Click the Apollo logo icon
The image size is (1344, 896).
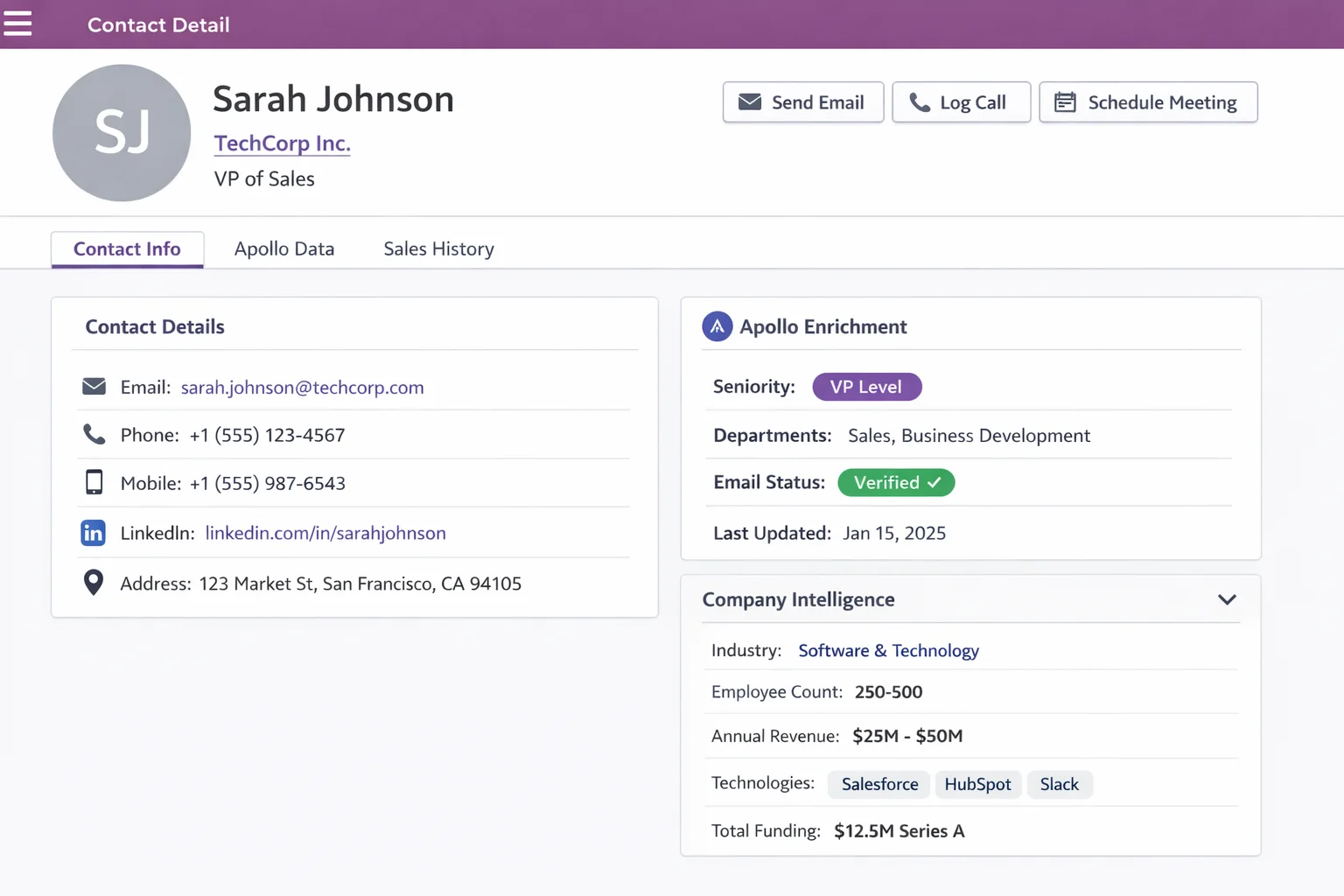click(x=717, y=326)
